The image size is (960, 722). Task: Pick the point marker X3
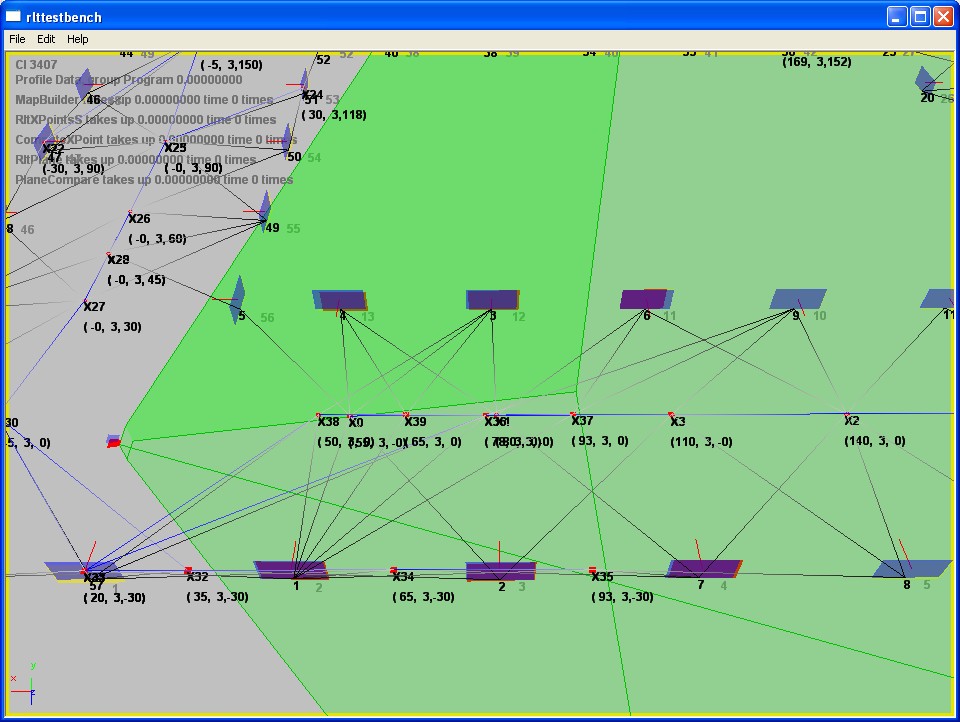(x=671, y=414)
